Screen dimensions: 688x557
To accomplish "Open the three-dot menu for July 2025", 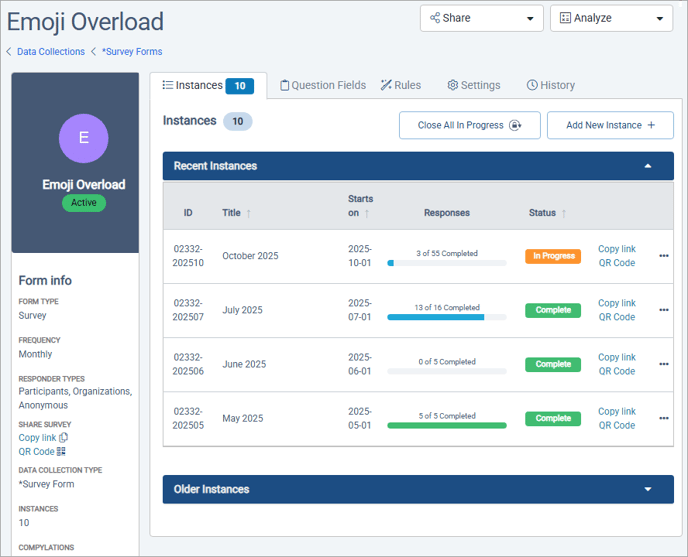I will point(663,310).
